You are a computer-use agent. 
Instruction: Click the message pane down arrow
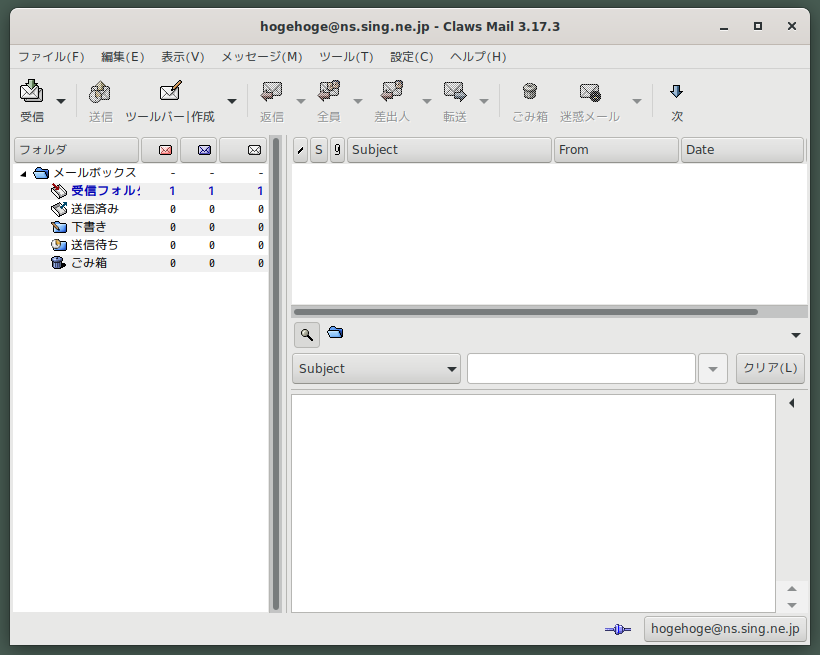792,605
